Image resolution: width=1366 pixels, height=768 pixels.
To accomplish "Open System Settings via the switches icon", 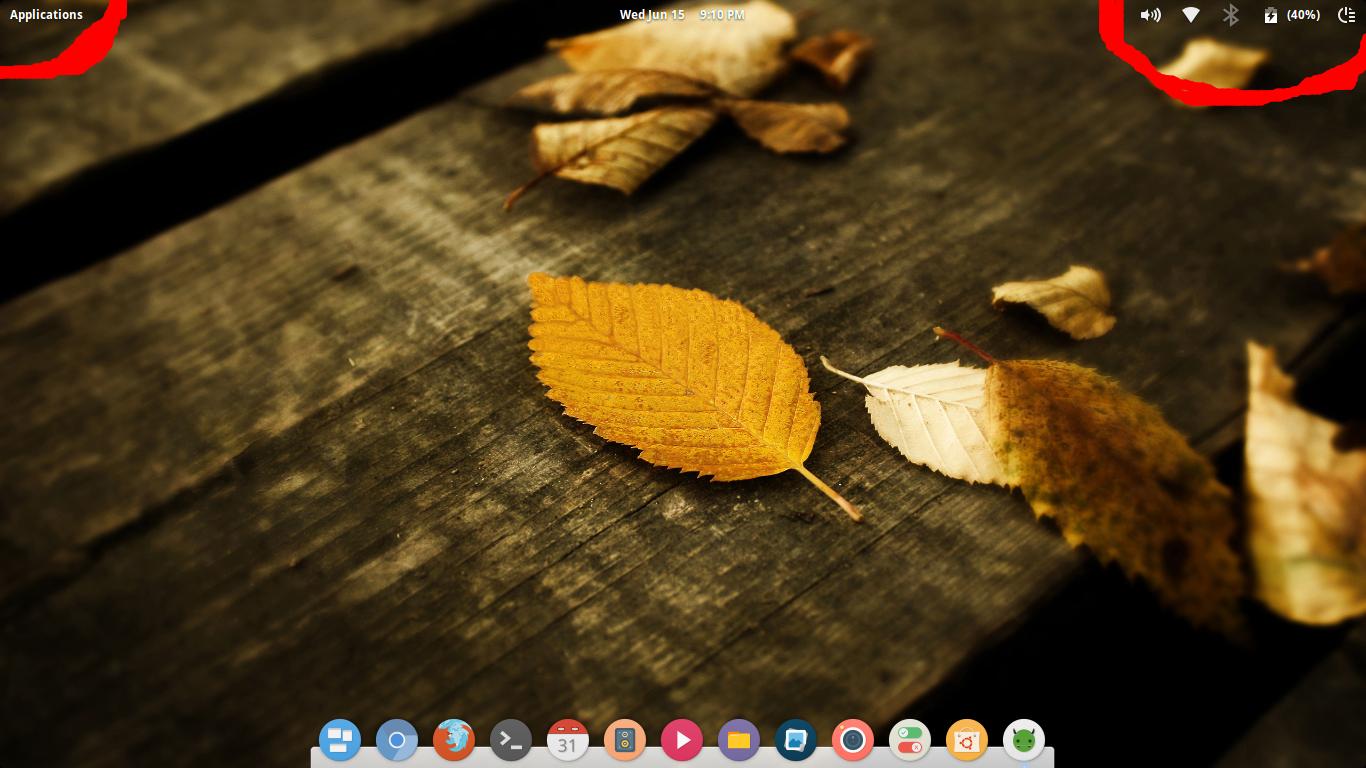I will click(910, 740).
